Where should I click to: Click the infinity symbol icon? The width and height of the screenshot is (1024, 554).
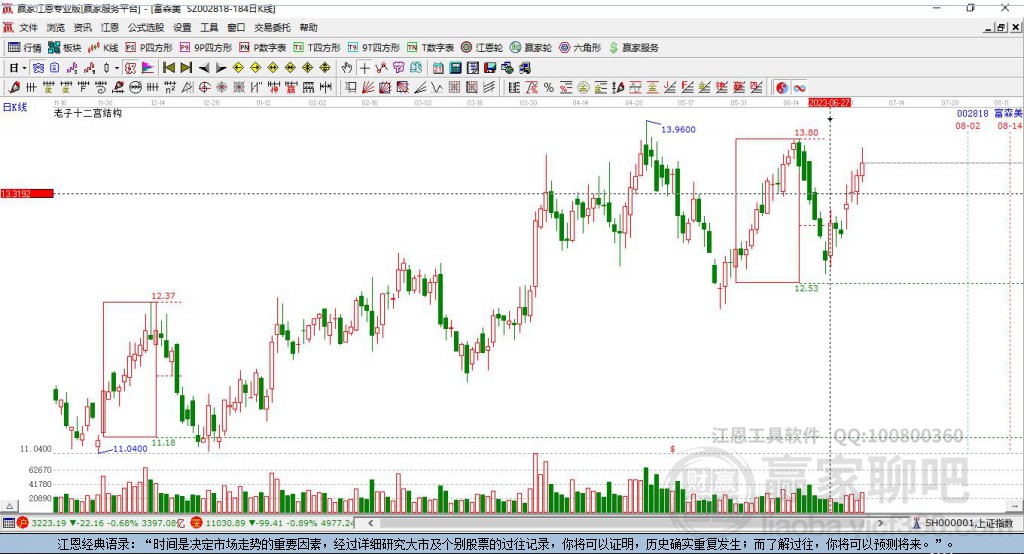(799, 88)
